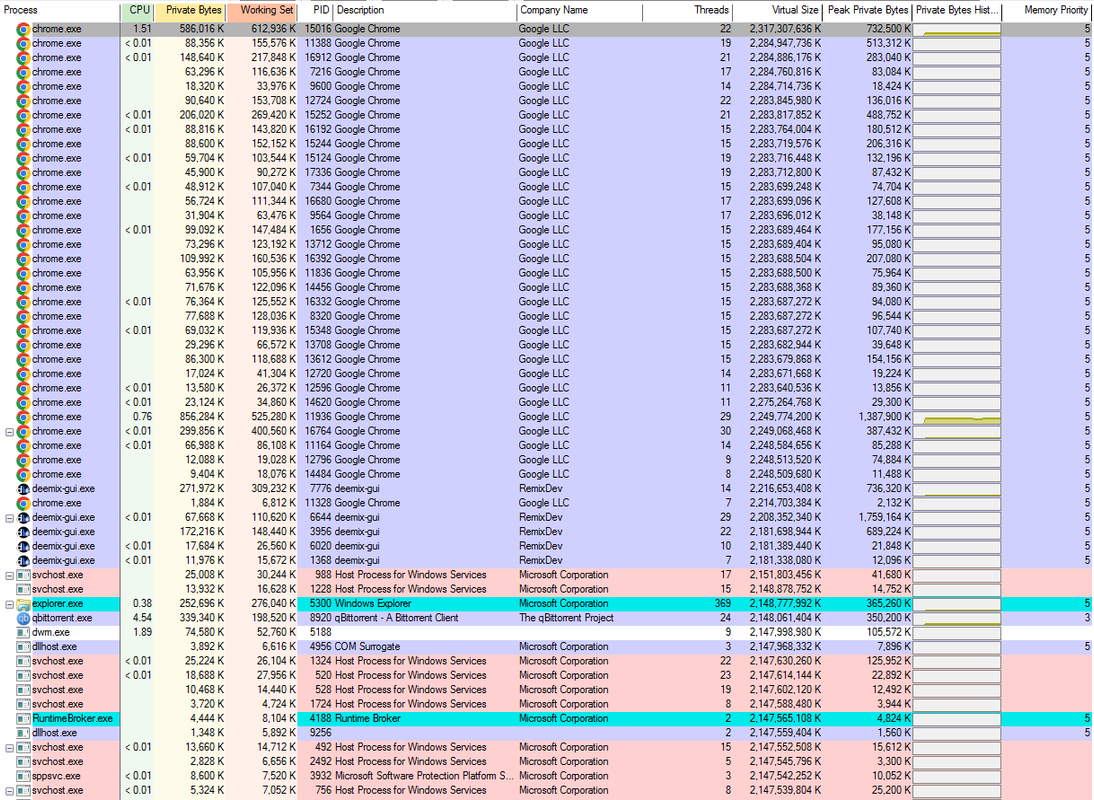Sort by the Working Set column header
Image resolution: width=1094 pixels, height=800 pixels.
pyautogui.click(x=262, y=10)
